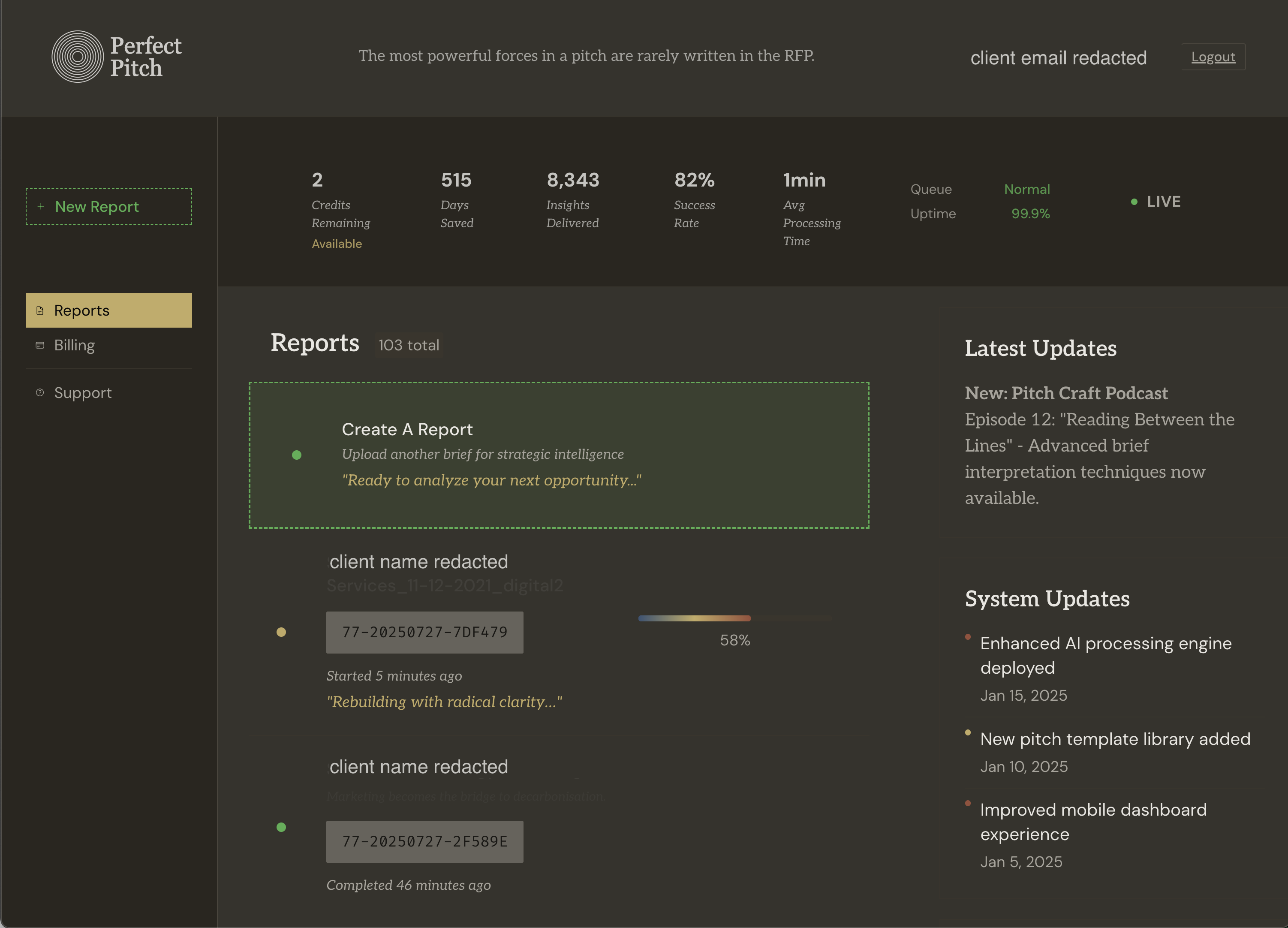Click the 58% progress bar
Image resolution: width=1288 pixels, height=928 pixels.
click(735, 618)
